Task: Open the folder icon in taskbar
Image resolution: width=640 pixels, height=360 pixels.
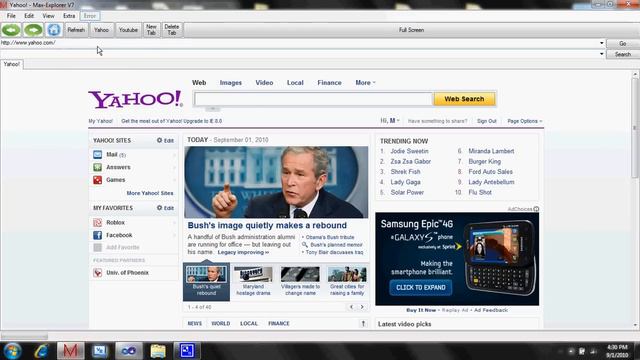Action: pos(158,351)
